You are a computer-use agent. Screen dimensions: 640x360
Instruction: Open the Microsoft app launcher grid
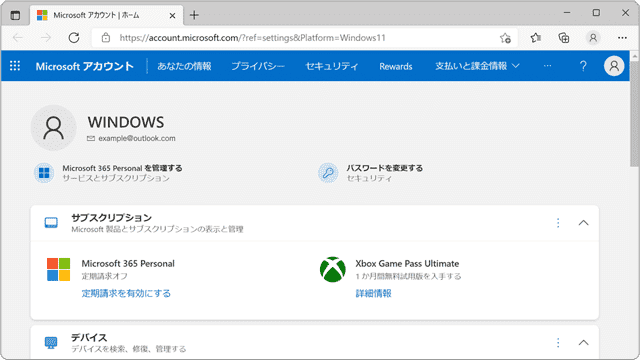(x=15, y=66)
